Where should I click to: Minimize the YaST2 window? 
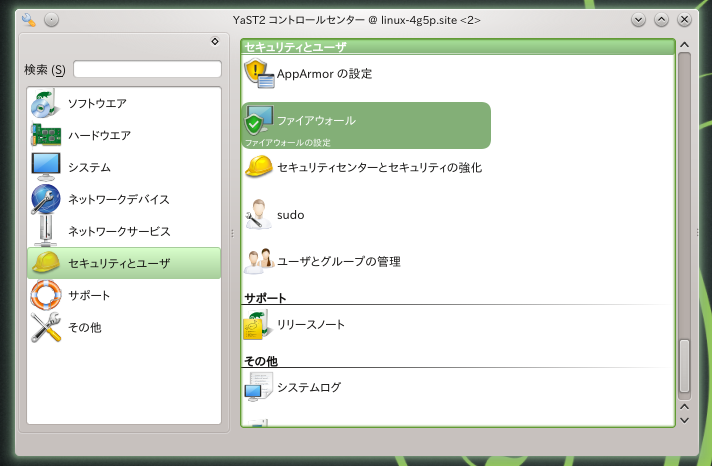pos(638,20)
